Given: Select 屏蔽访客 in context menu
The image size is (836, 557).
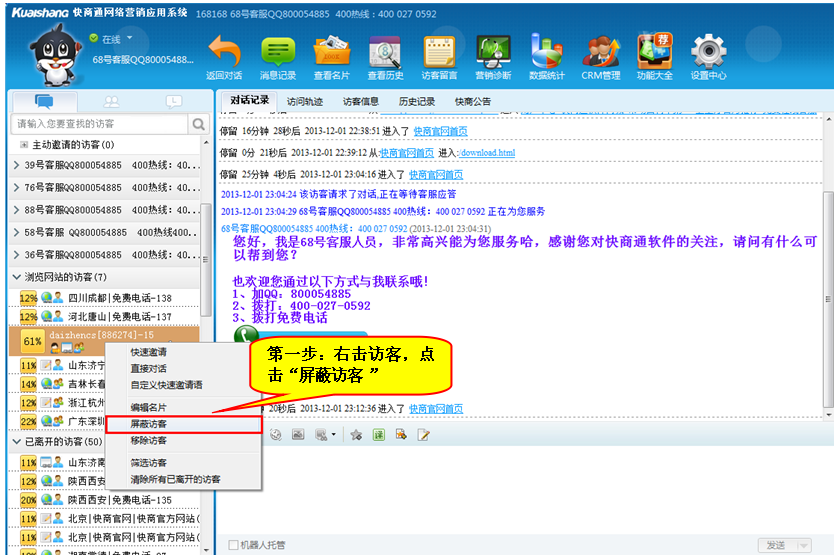Looking at the screenshot, I should (x=149, y=424).
